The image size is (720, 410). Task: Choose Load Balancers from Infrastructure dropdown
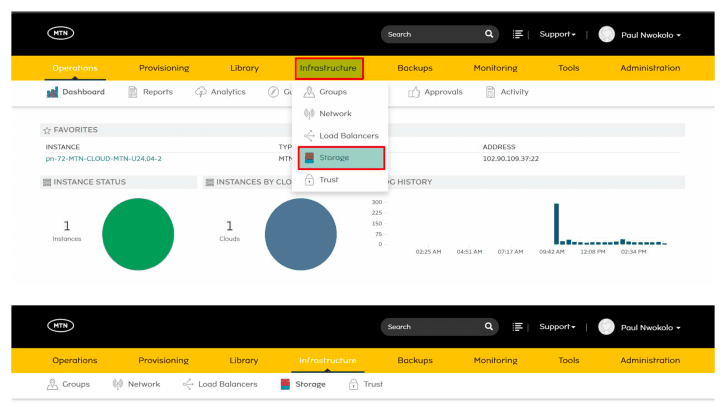(x=340, y=135)
